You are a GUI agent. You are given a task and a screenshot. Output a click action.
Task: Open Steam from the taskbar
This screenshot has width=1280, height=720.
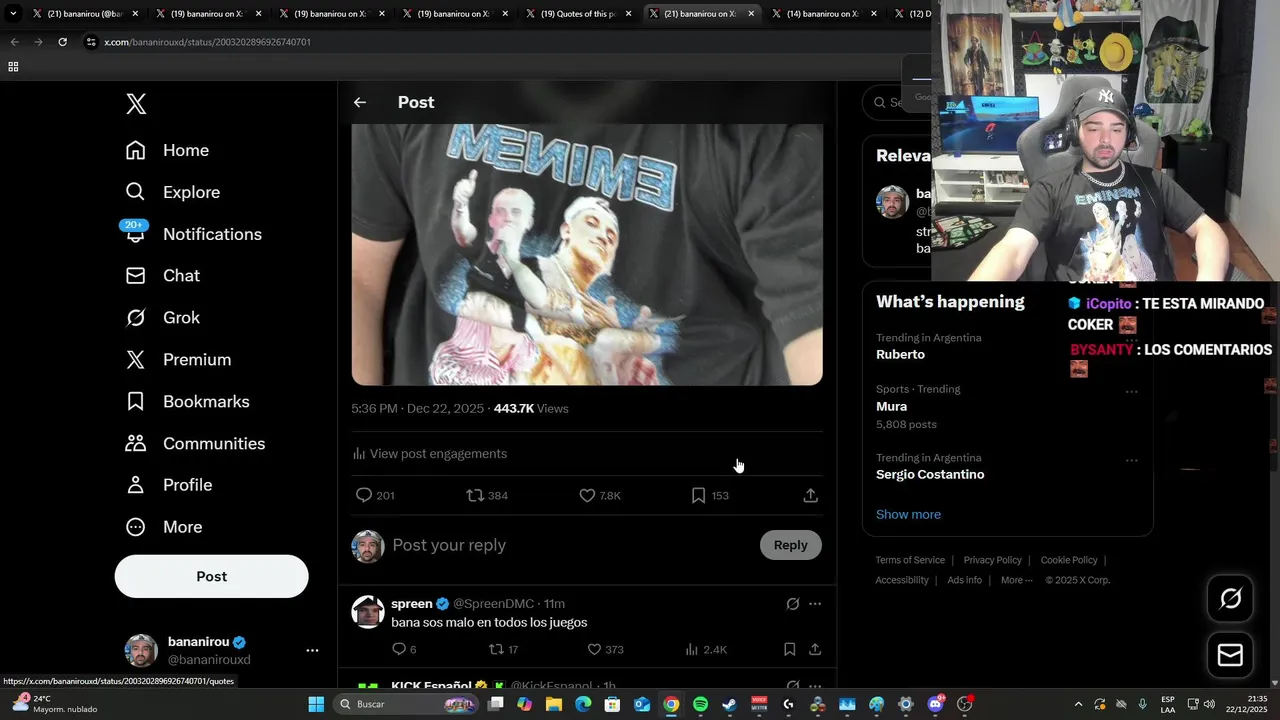click(729, 705)
